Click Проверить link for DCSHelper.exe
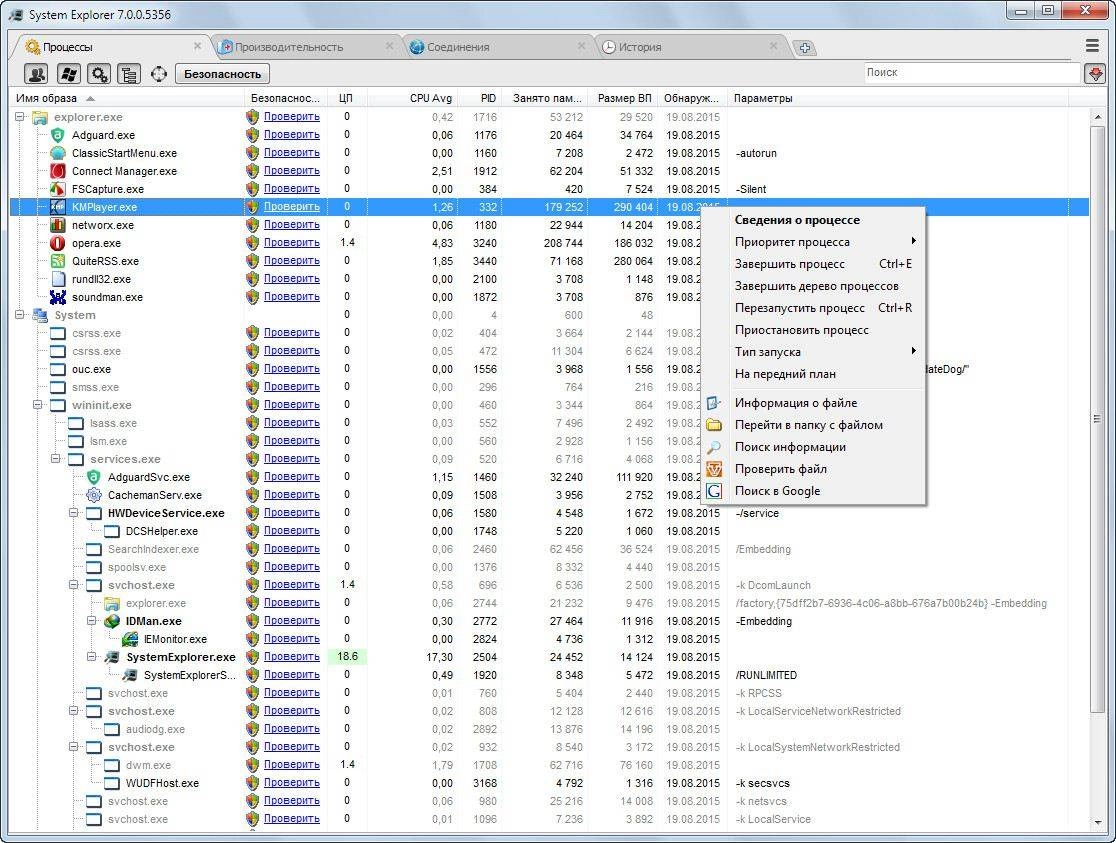This screenshot has width=1116, height=843. (292, 530)
